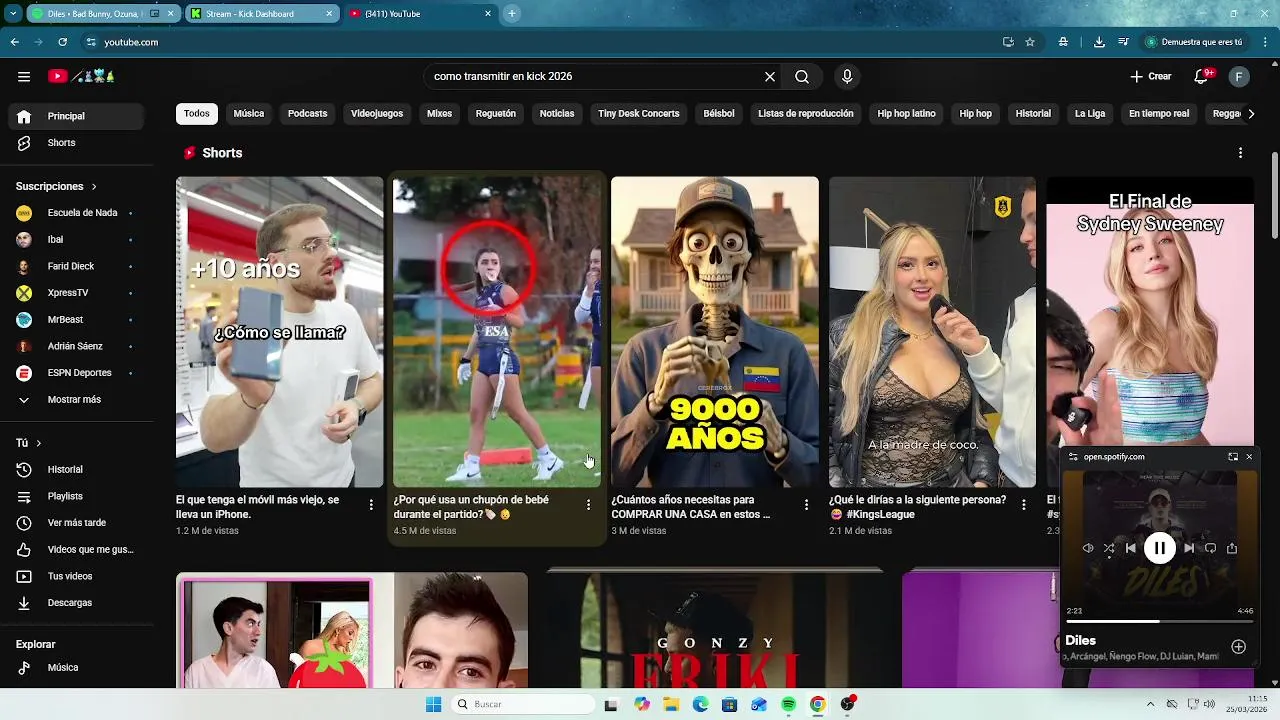Open Chrome downloads icon
The image size is (1280, 720).
[x=1100, y=42]
